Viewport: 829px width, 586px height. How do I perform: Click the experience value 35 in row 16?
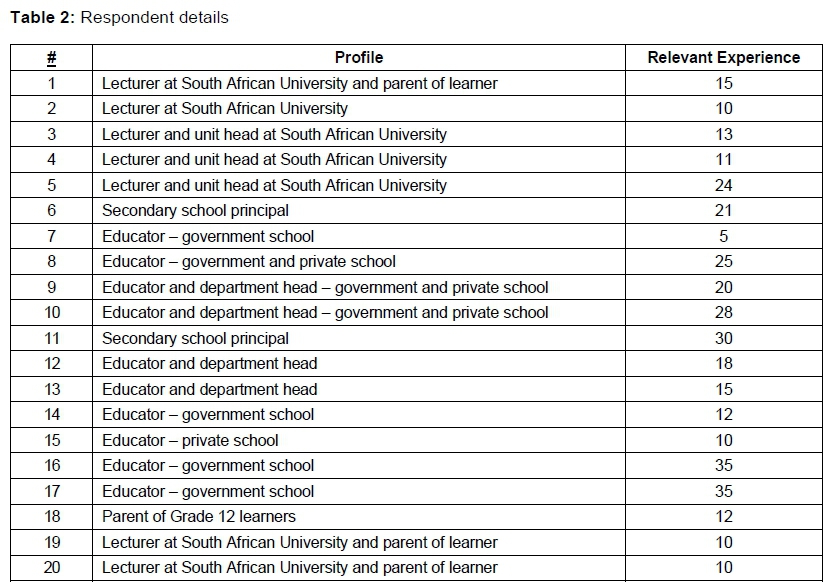pyautogui.click(x=723, y=465)
